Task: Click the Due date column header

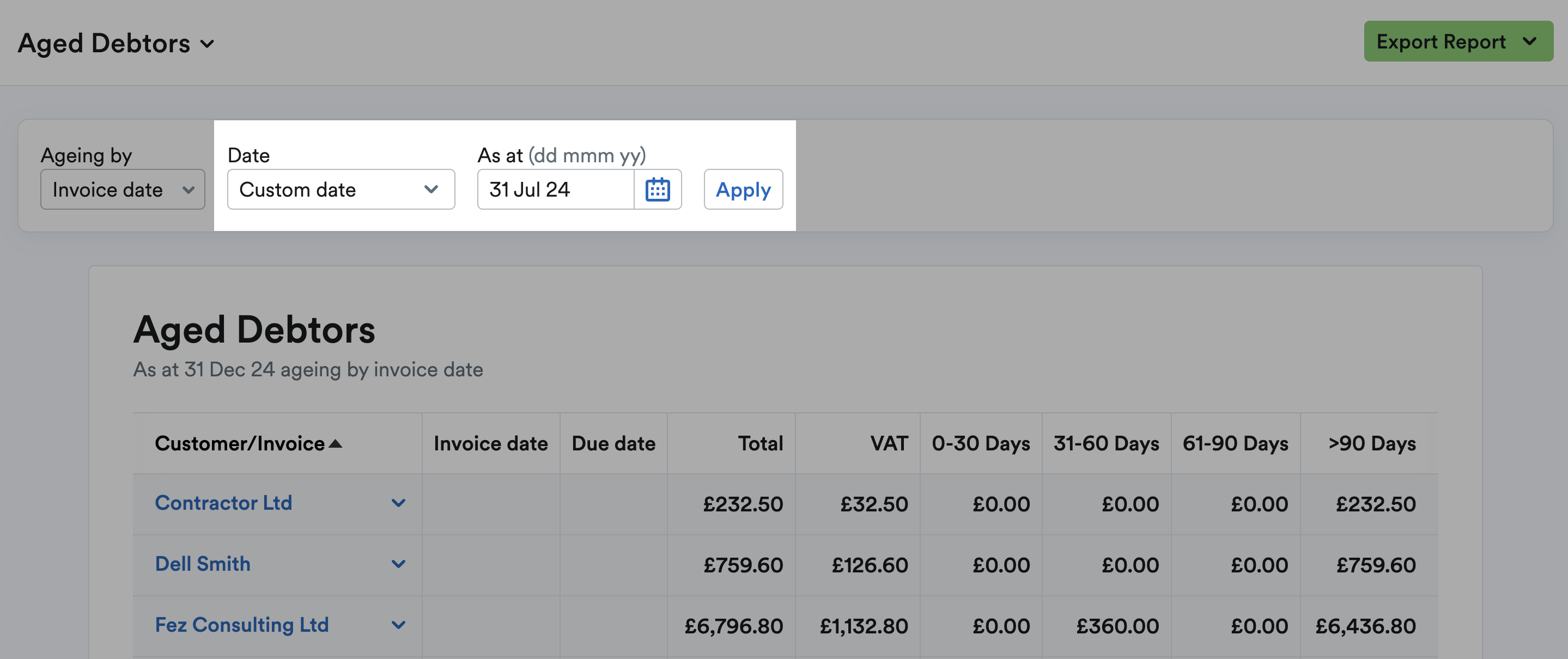Action: coord(613,443)
